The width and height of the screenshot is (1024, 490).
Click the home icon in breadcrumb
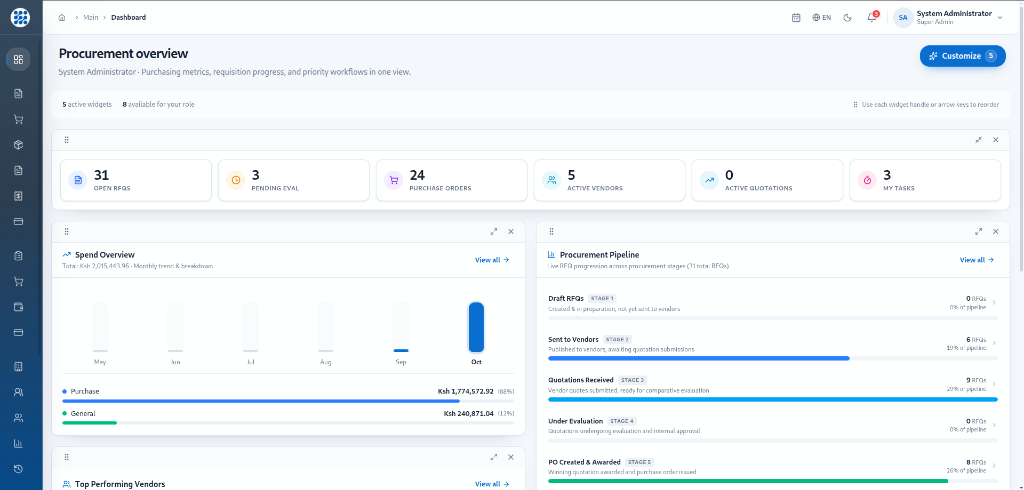(x=62, y=18)
